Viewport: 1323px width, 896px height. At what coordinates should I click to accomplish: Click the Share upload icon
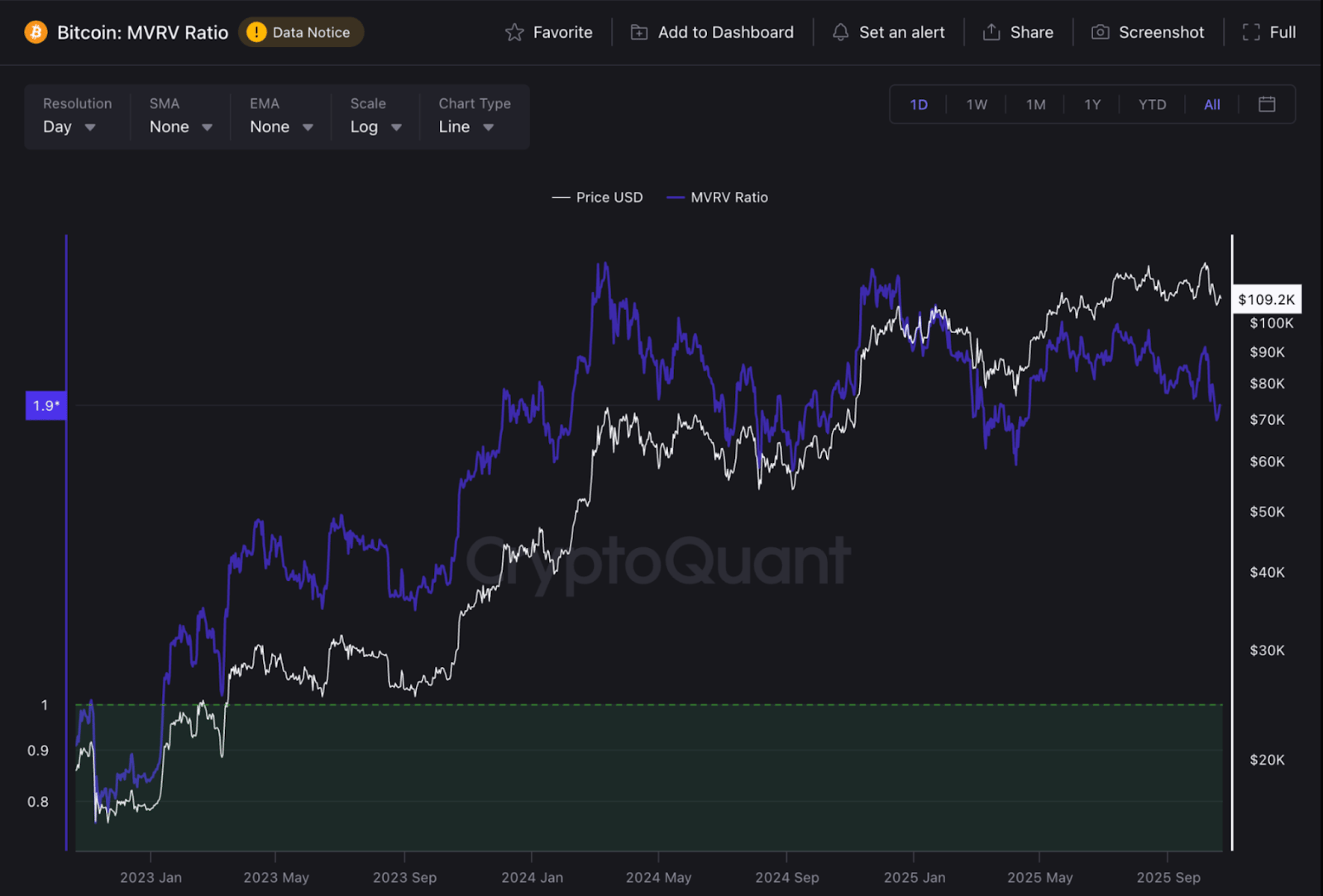(x=991, y=32)
